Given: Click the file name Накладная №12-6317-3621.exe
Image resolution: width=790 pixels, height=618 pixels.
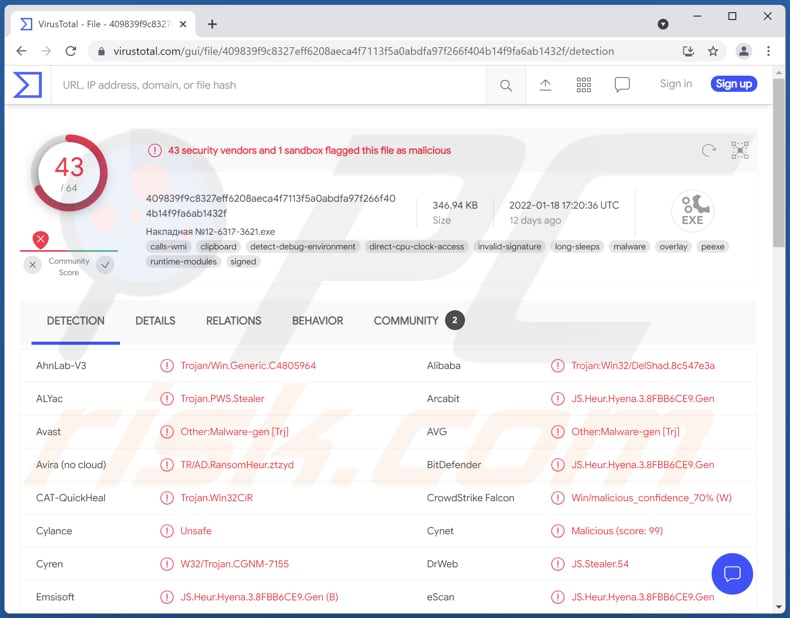Looking at the screenshot, I should tap(210, 232).
